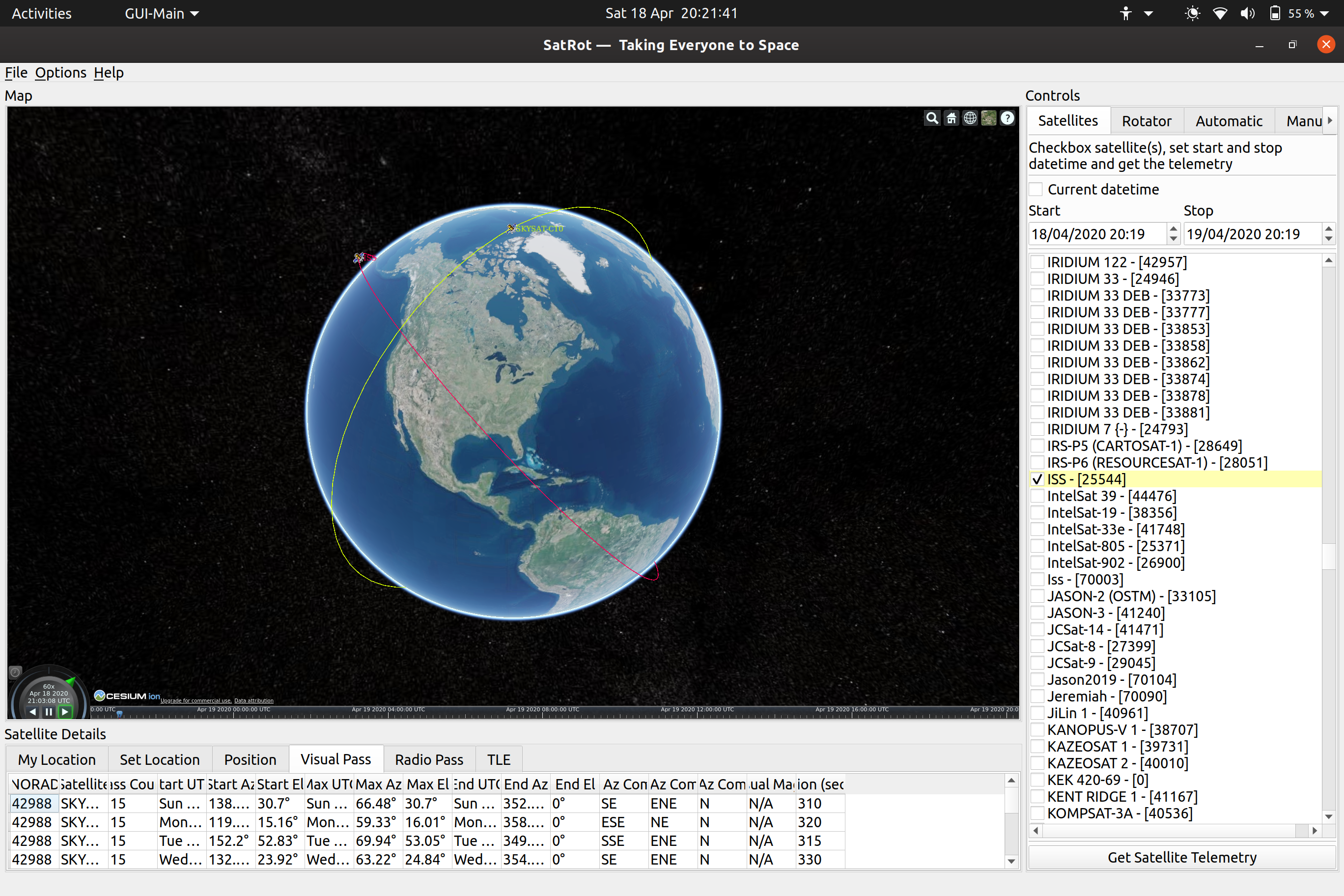1344x896 pixels.
Task: Click satellite list scroll-up arrow
Action: click(x=1329, y=260)
